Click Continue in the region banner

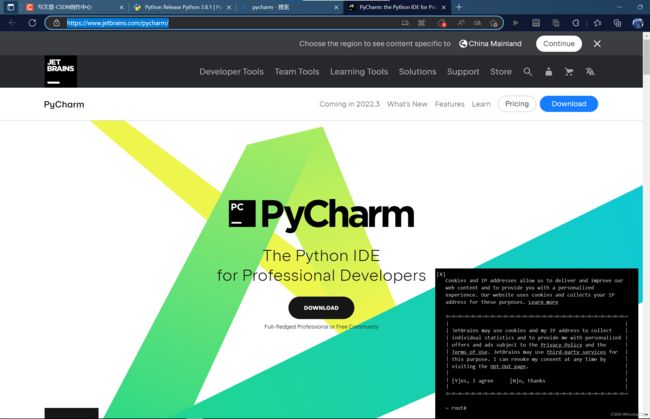(x=559, y=44)
